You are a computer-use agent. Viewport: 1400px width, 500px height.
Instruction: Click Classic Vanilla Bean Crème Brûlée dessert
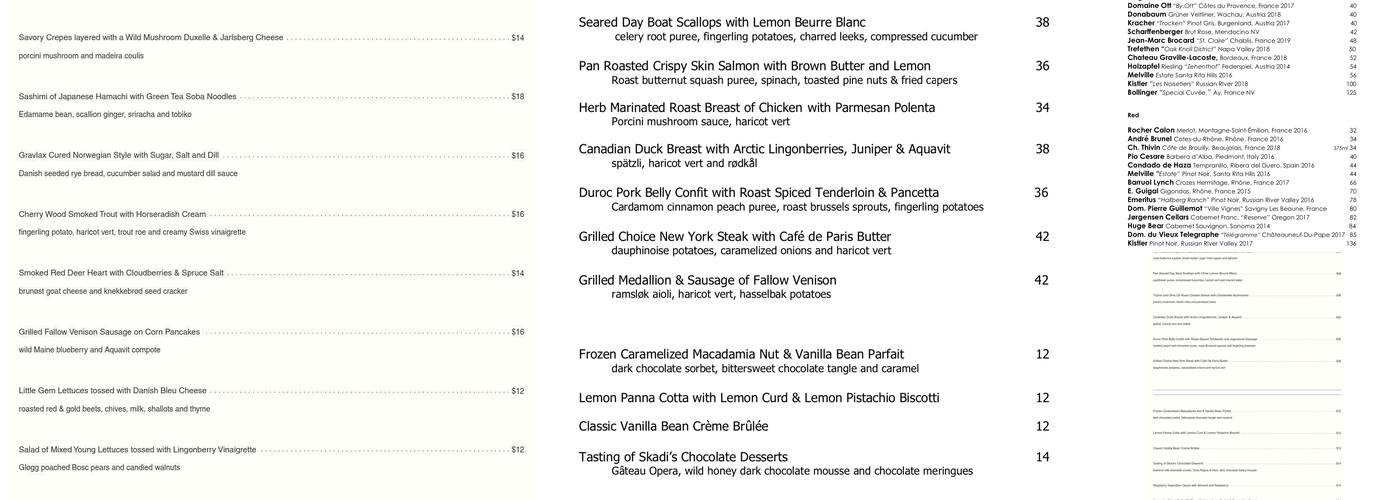[x=673, y=426]
